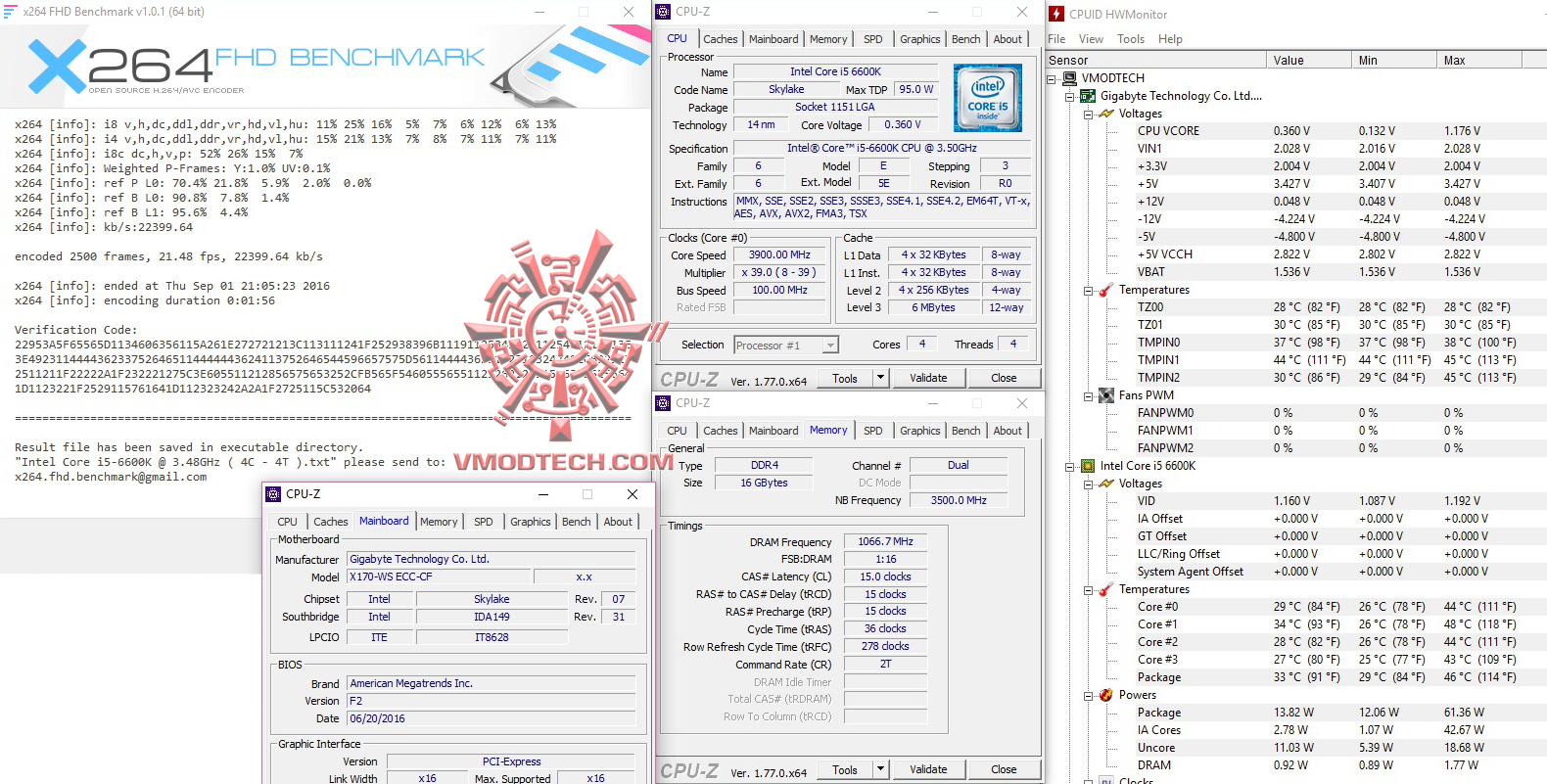1547x784 pixels.
Task: Select the VMODTECH root node
Action: (x=1112, y=78)
